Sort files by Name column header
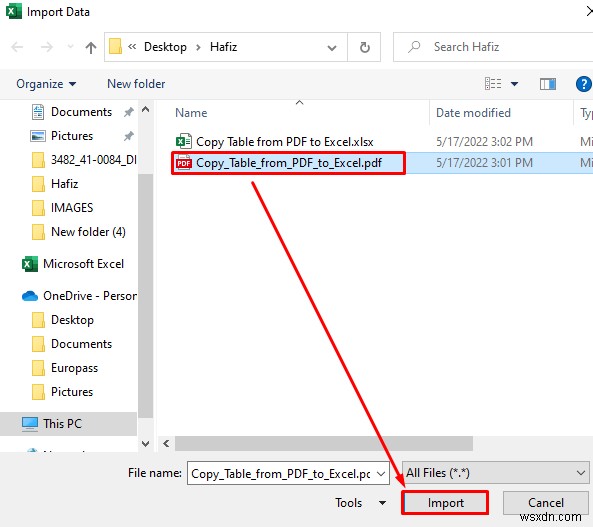Screen dimensions: 593x527 coord(191,113)
